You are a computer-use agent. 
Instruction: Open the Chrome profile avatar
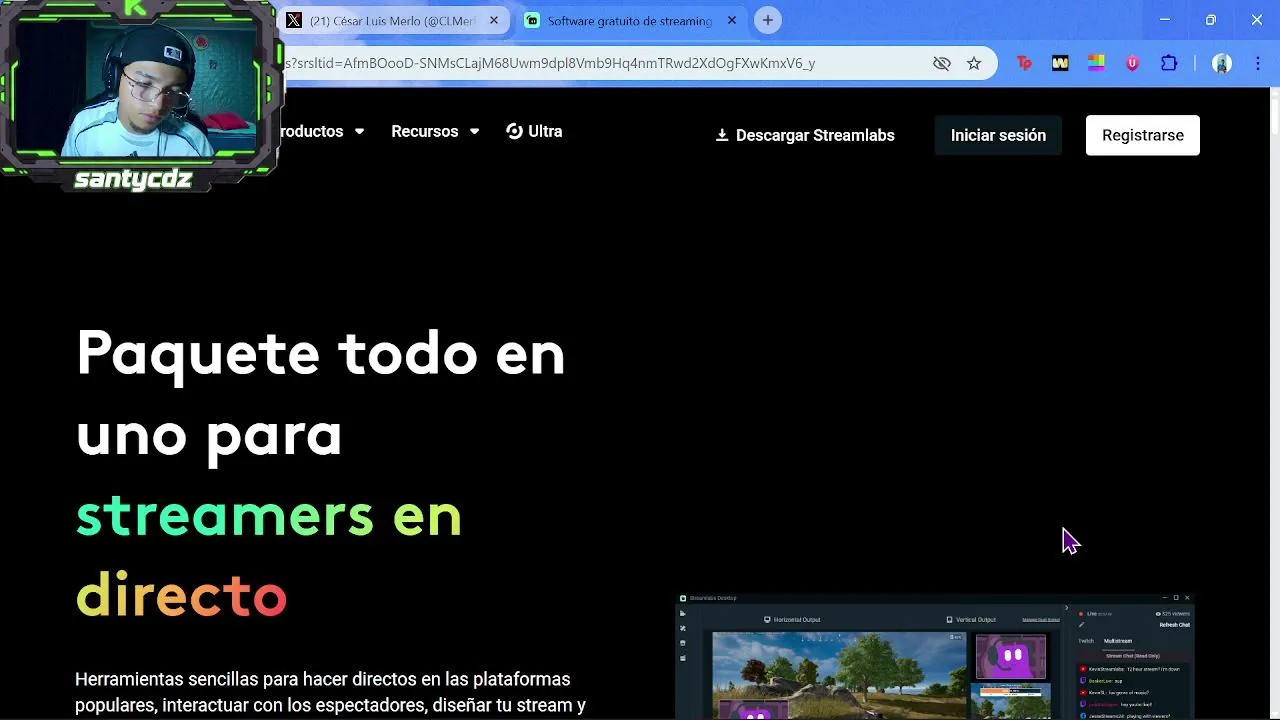(1221, 63)
